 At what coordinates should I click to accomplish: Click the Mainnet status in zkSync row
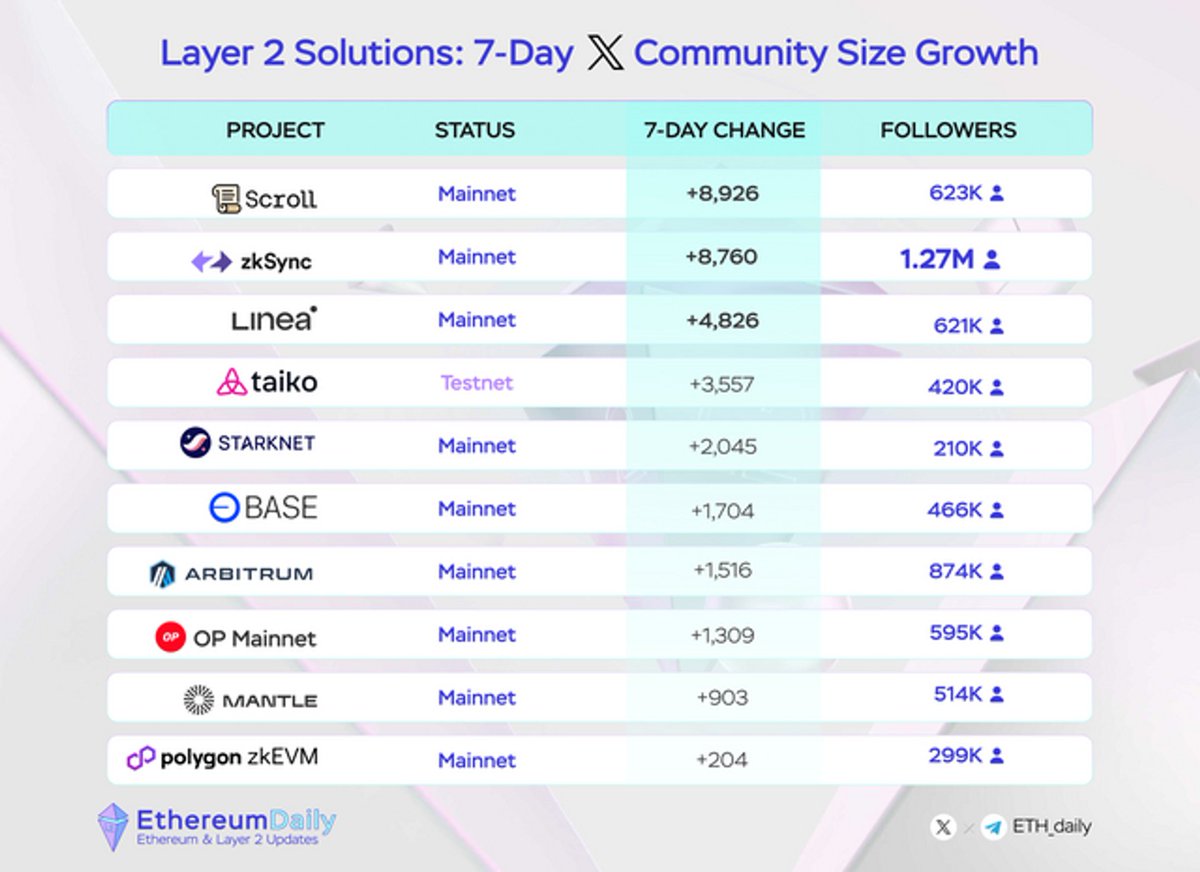coord(477,257)
